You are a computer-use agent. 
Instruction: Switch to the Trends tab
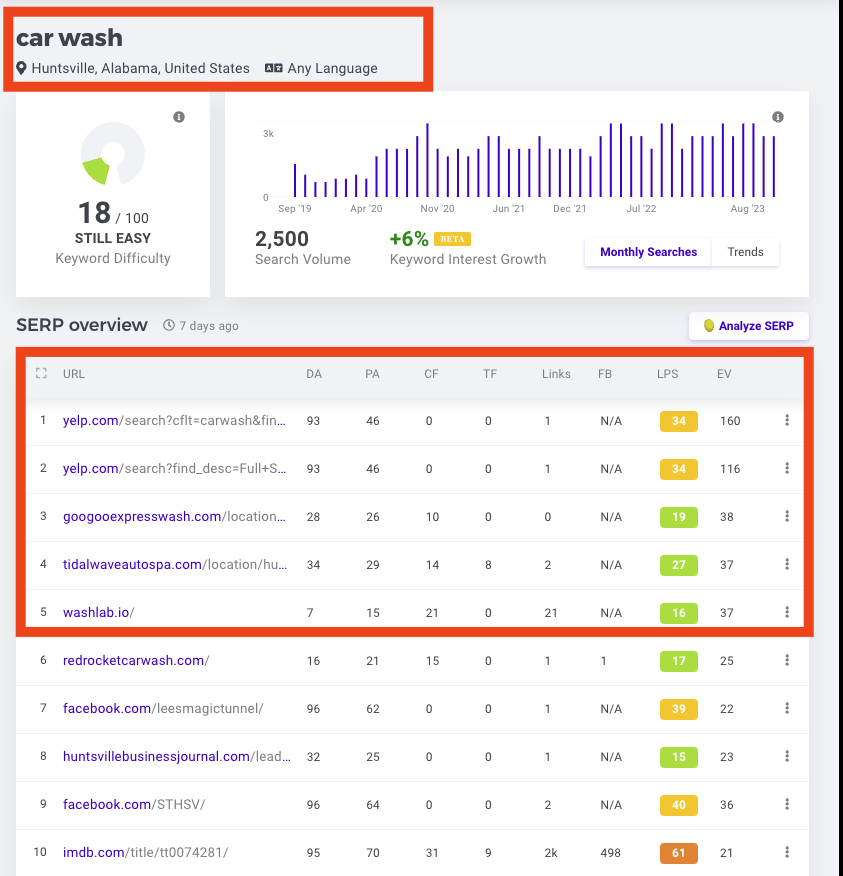coord(745,252)
